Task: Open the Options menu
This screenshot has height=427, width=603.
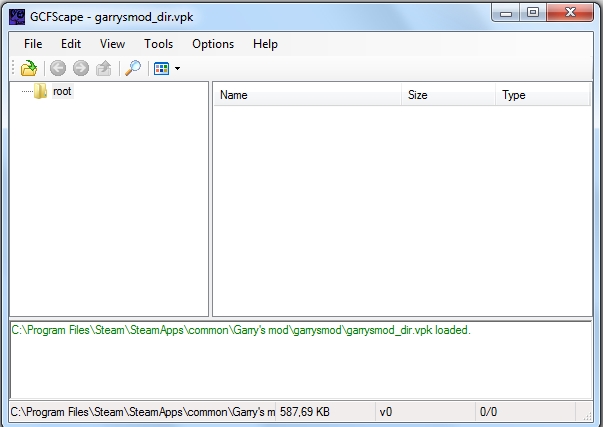Action: pyautogui.click(x=213, y=44)
